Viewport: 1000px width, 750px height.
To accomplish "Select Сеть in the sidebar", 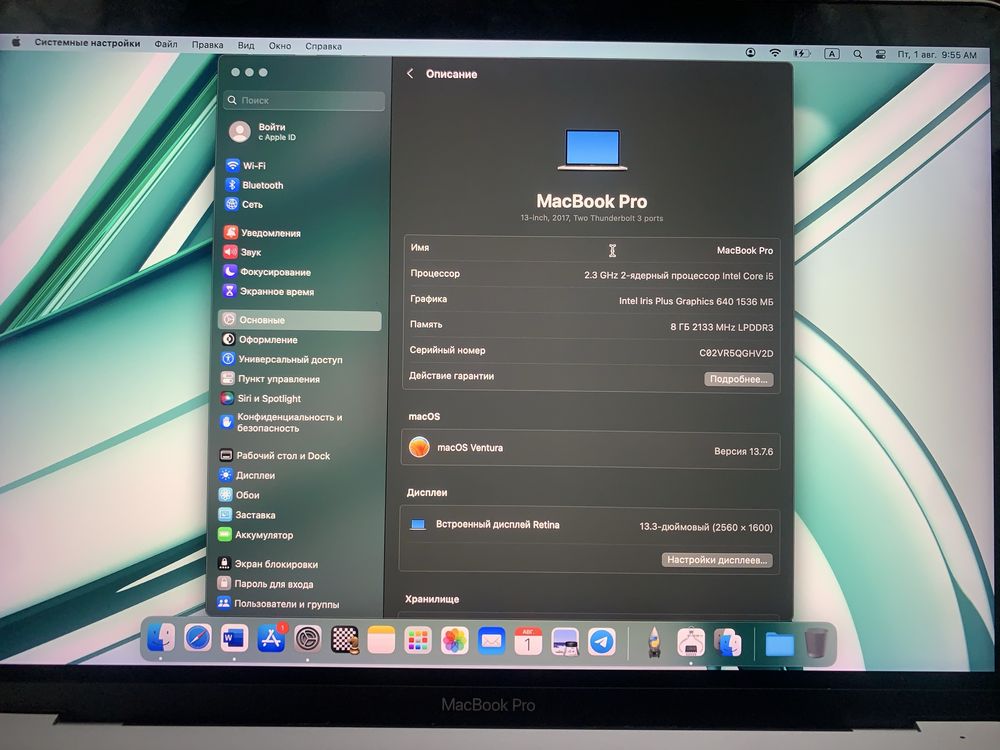I will (244, 204).
